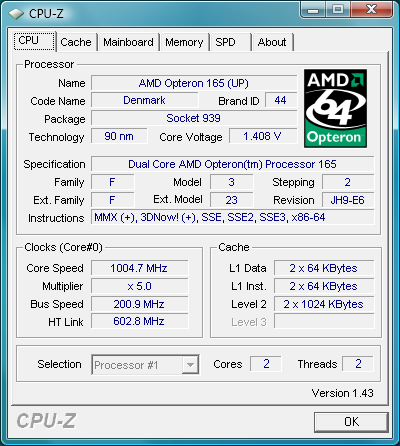Click the Core Speed value 1004.7 MHz
The width and height of the screenshot is (400, 446).
pyautogui.click(x=140, y=268)
